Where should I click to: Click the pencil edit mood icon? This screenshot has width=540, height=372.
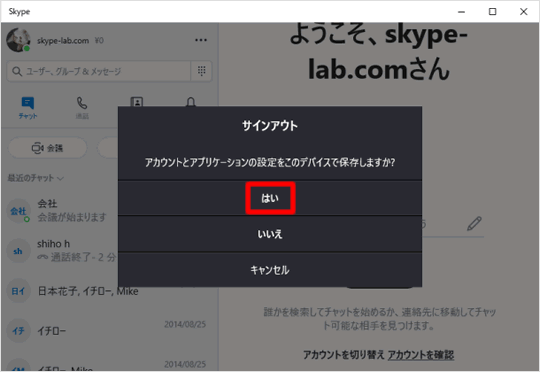click(474, 224)
